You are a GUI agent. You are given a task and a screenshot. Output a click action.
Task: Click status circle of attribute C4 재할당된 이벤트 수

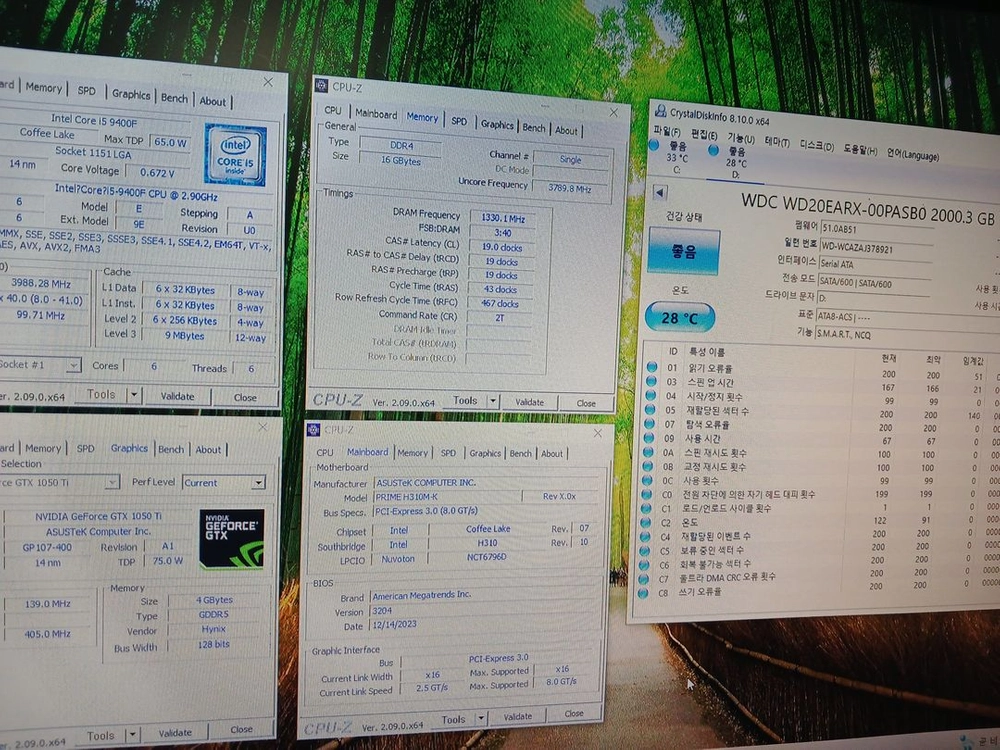click(645, 536)
